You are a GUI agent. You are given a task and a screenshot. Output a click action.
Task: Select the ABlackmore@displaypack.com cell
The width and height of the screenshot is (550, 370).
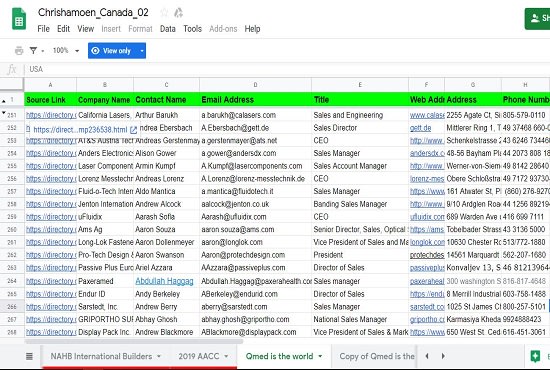[255, 332]
